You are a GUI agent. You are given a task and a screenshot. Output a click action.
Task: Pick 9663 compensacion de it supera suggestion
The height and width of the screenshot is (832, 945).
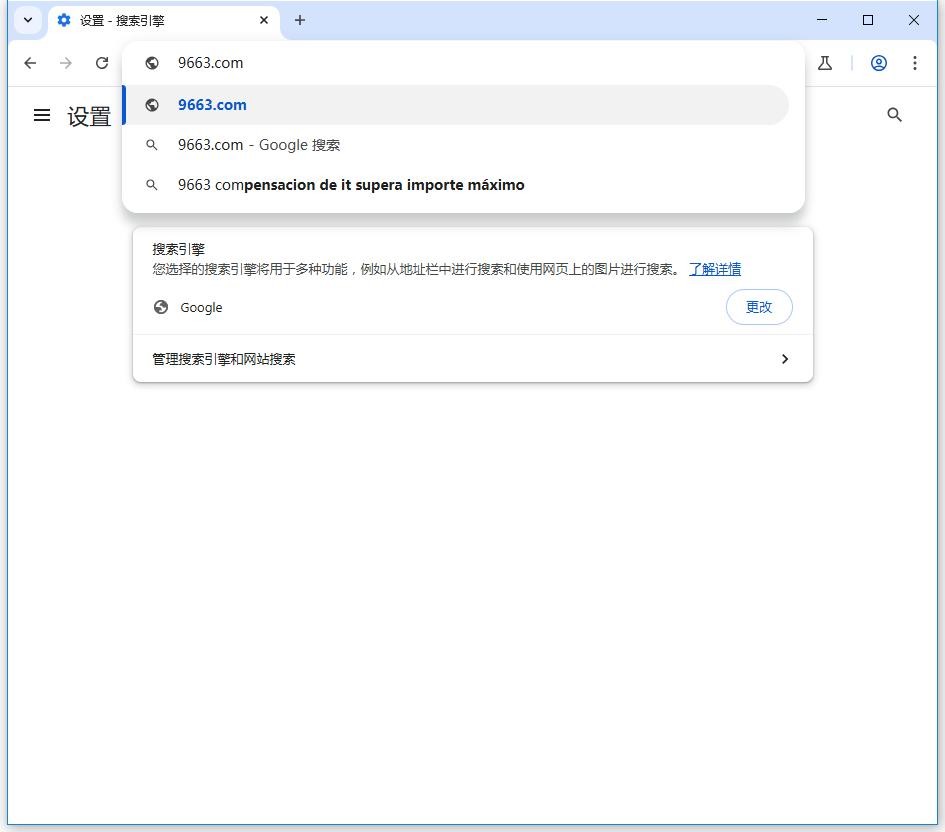click(x=456, y=185)
